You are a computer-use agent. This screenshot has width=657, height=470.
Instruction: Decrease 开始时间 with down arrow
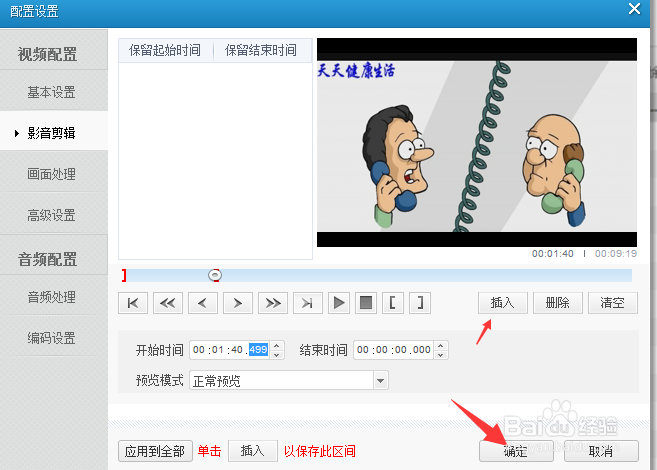(x=277, y=355)
